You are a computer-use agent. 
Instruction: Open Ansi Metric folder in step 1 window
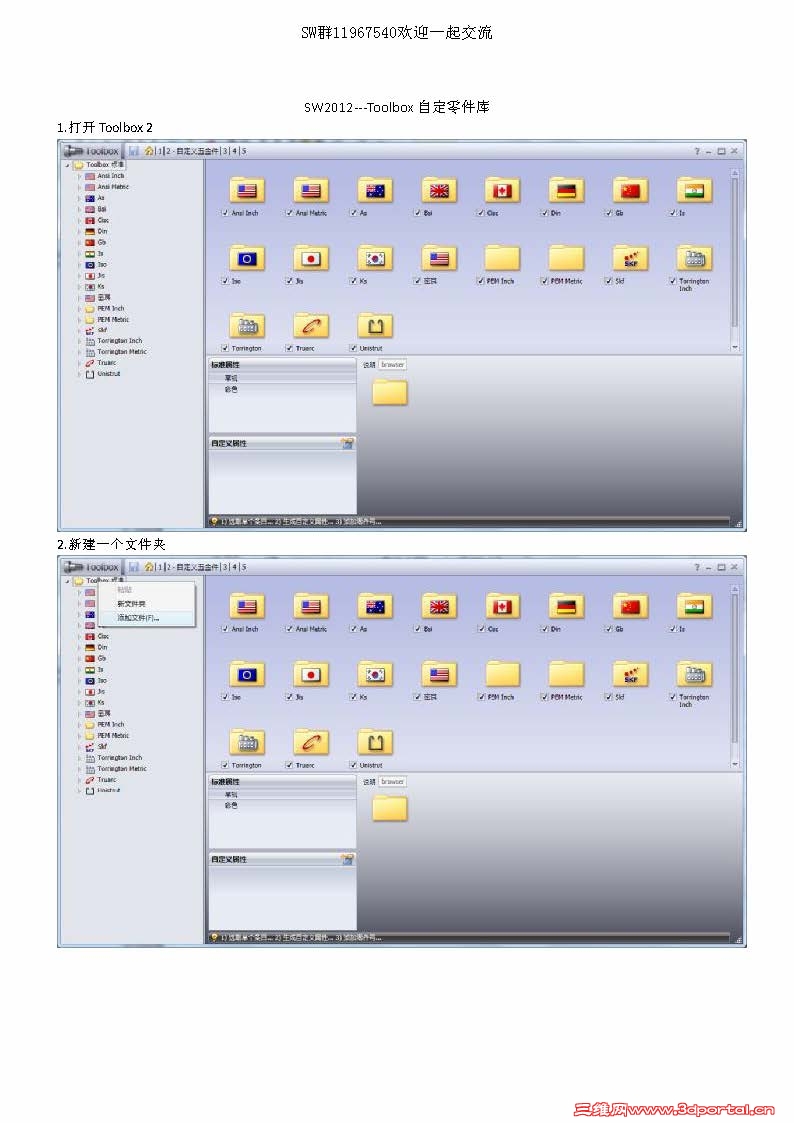tap(311, 191)
